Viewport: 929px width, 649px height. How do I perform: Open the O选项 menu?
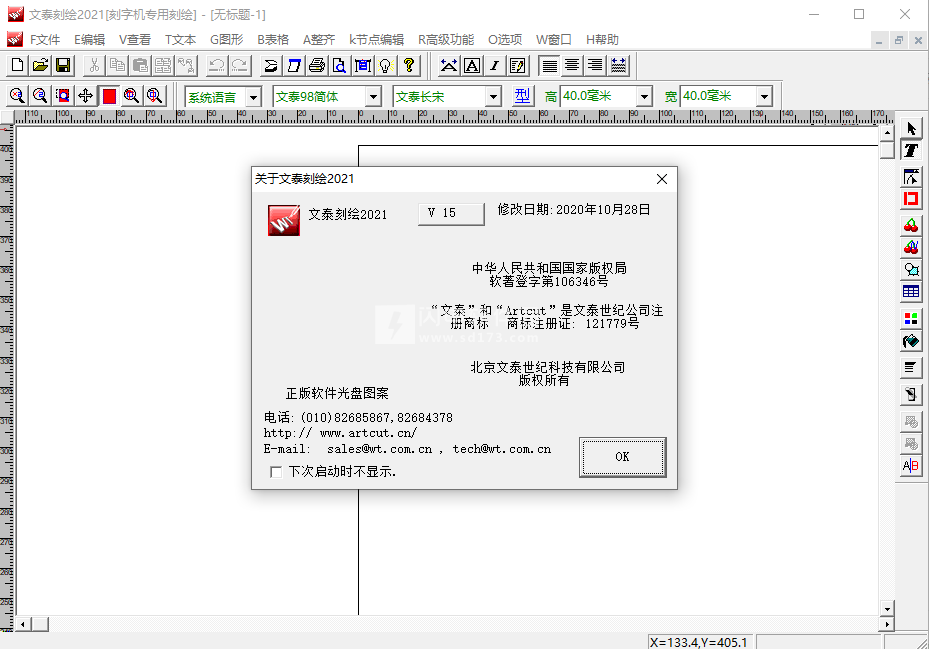pyautogui.click(x=505, y=40)
